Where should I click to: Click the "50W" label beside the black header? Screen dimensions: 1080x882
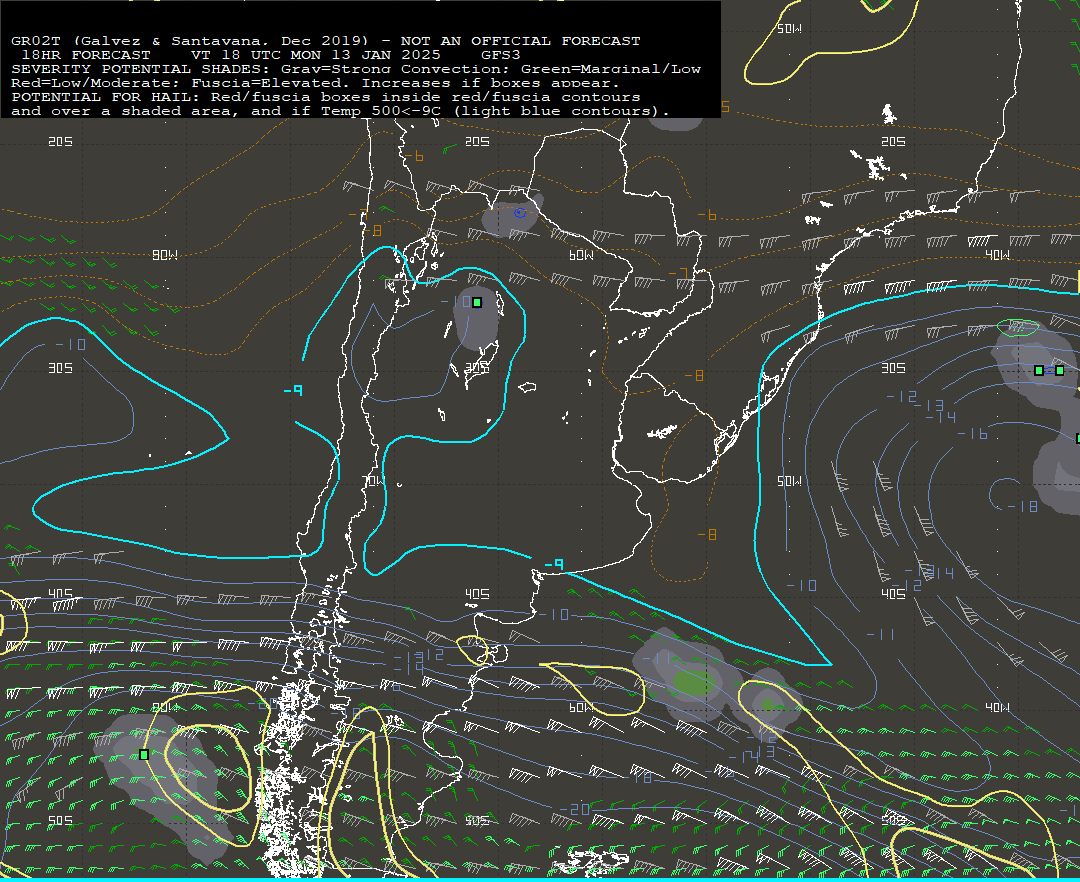click(x=789, y=29)
